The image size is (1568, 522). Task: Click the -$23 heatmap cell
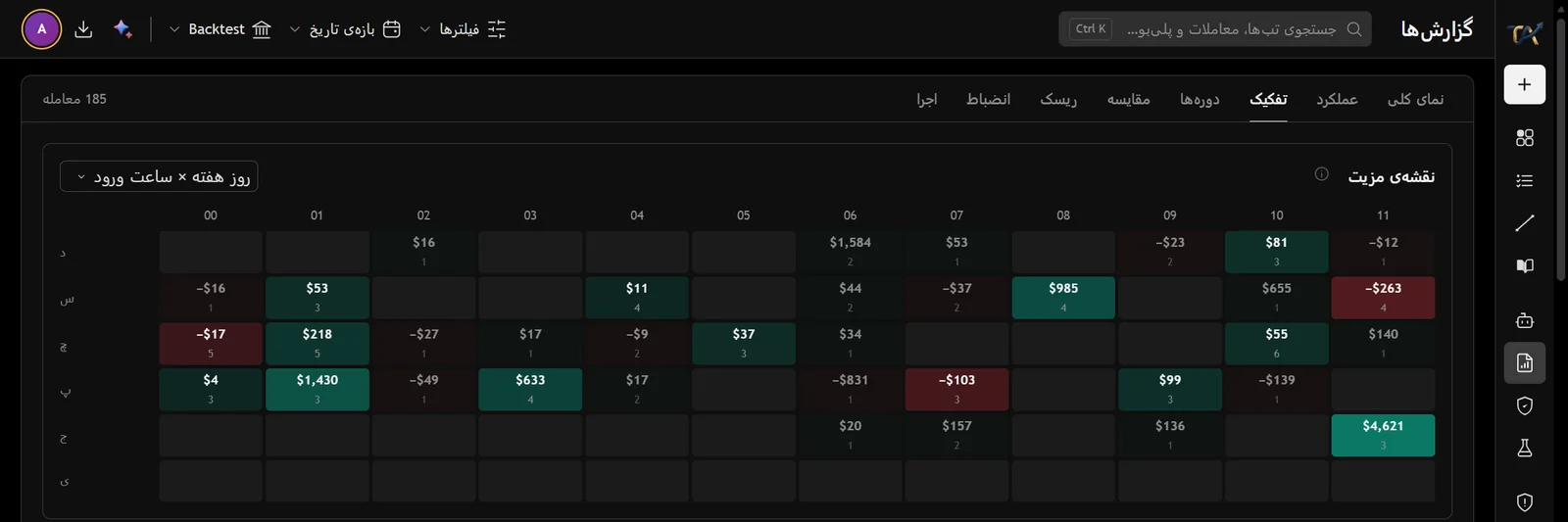pos(1170,252)
